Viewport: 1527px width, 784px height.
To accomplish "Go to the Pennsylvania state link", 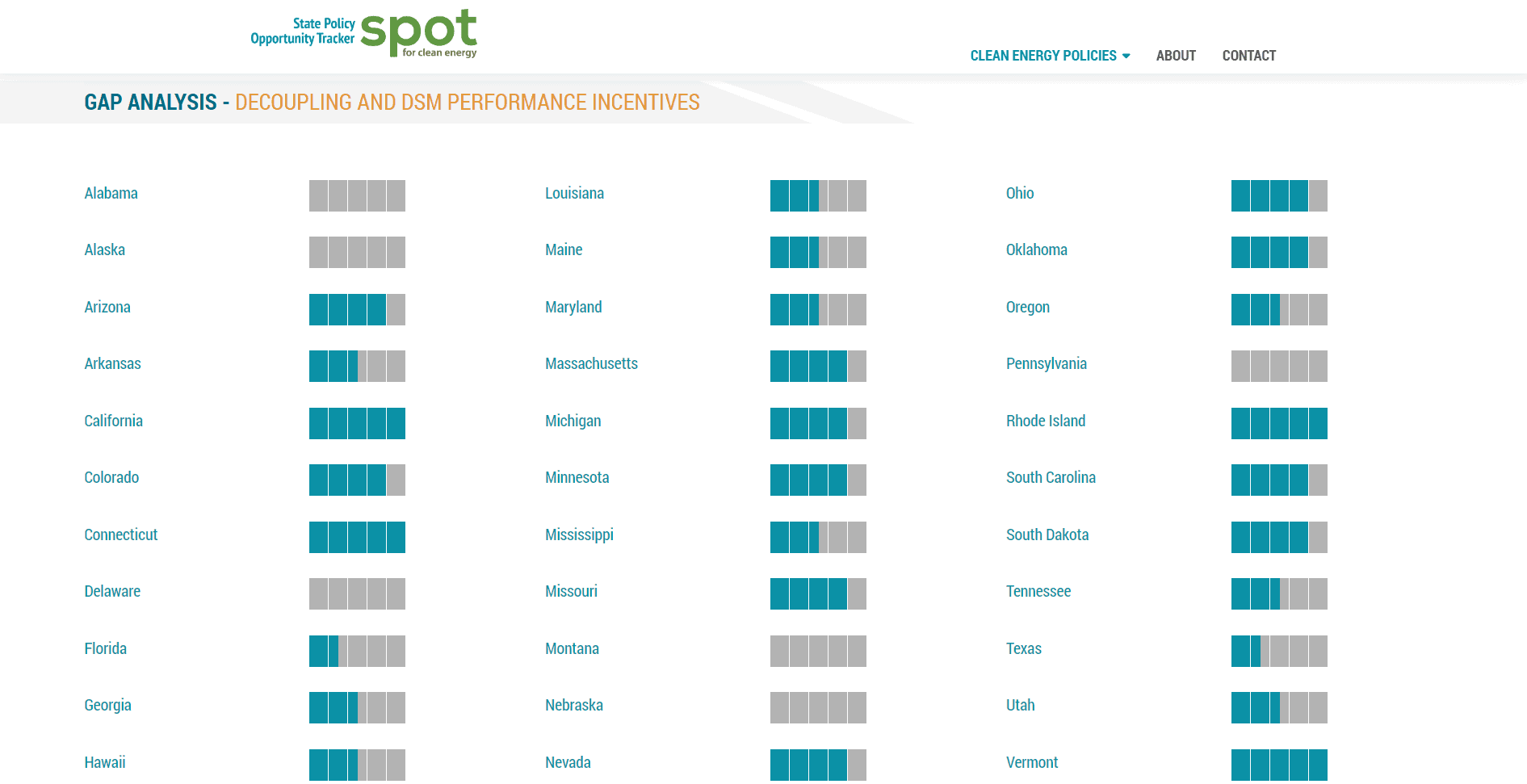I will coord(1046,364).
